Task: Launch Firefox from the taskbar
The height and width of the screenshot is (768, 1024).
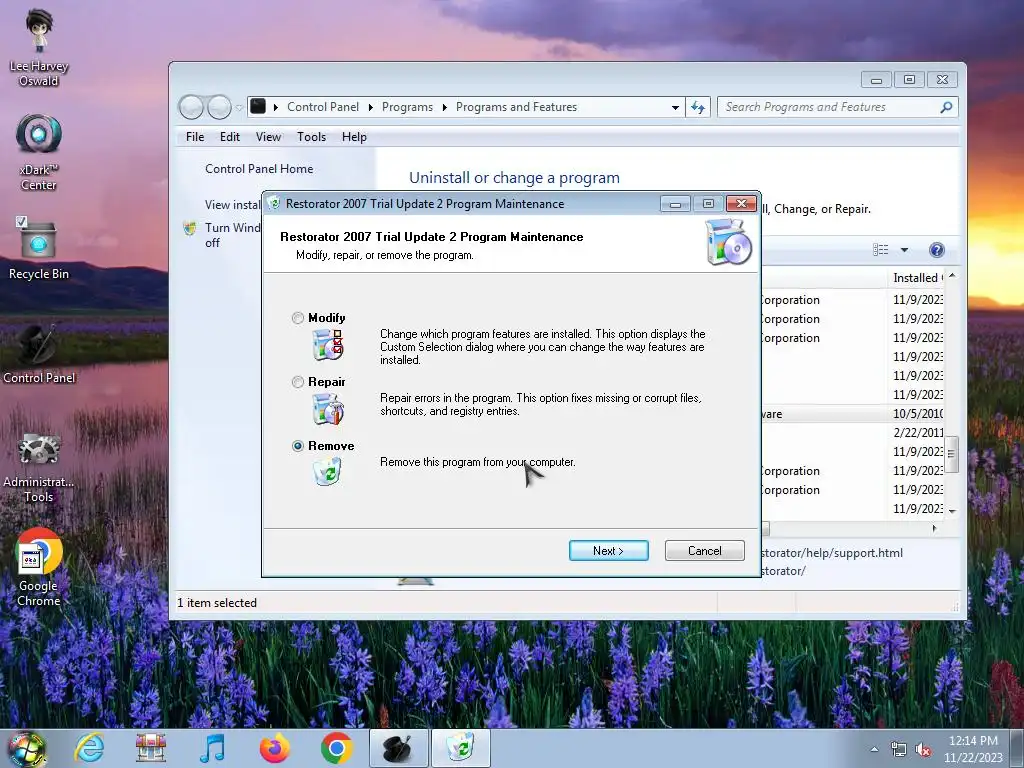Action: click(x=274, y=748)
